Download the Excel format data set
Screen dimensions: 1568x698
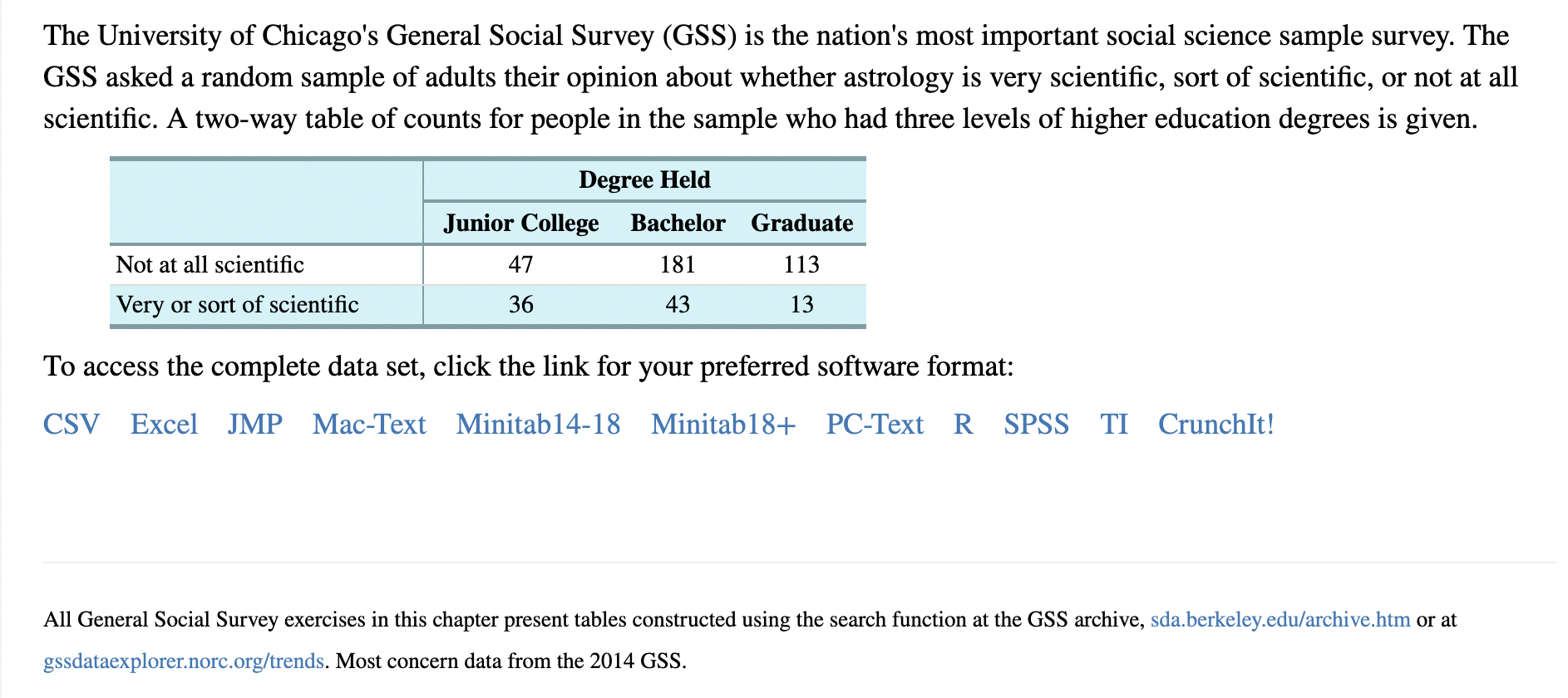click(164, 424)
